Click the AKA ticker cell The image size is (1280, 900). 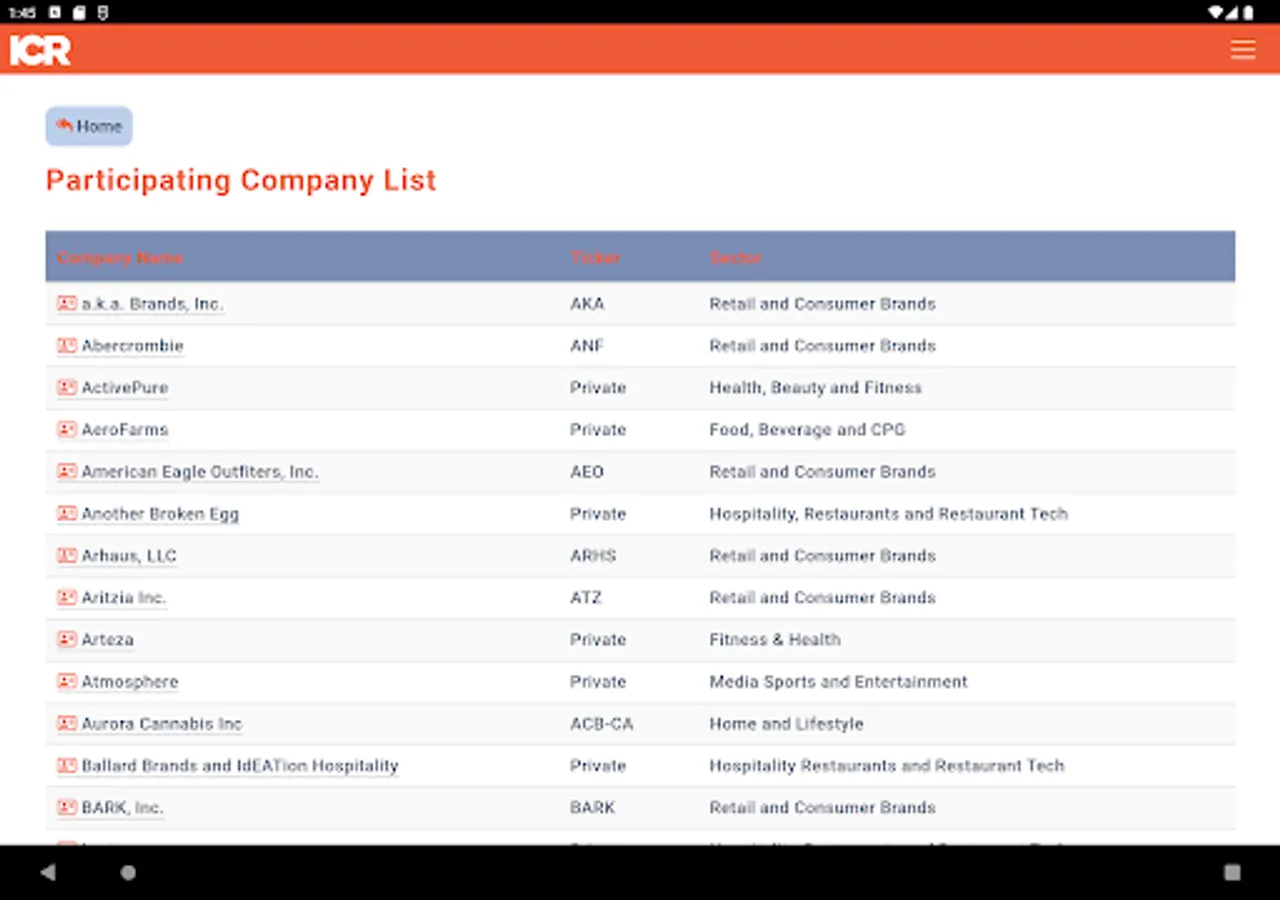587,304
